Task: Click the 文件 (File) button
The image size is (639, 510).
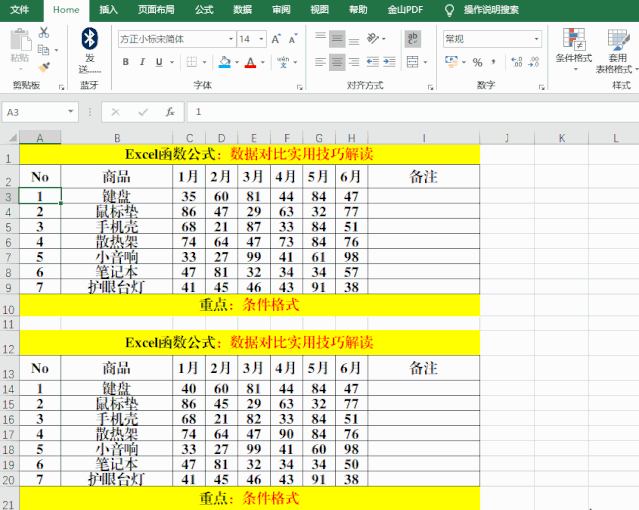Action: (x=20, y=10)
